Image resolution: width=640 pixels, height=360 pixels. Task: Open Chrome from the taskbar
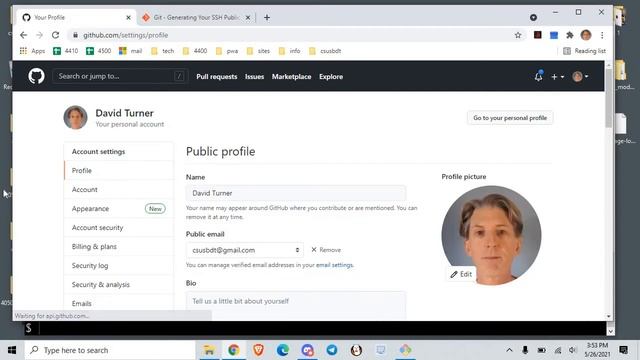click(233, 350)
